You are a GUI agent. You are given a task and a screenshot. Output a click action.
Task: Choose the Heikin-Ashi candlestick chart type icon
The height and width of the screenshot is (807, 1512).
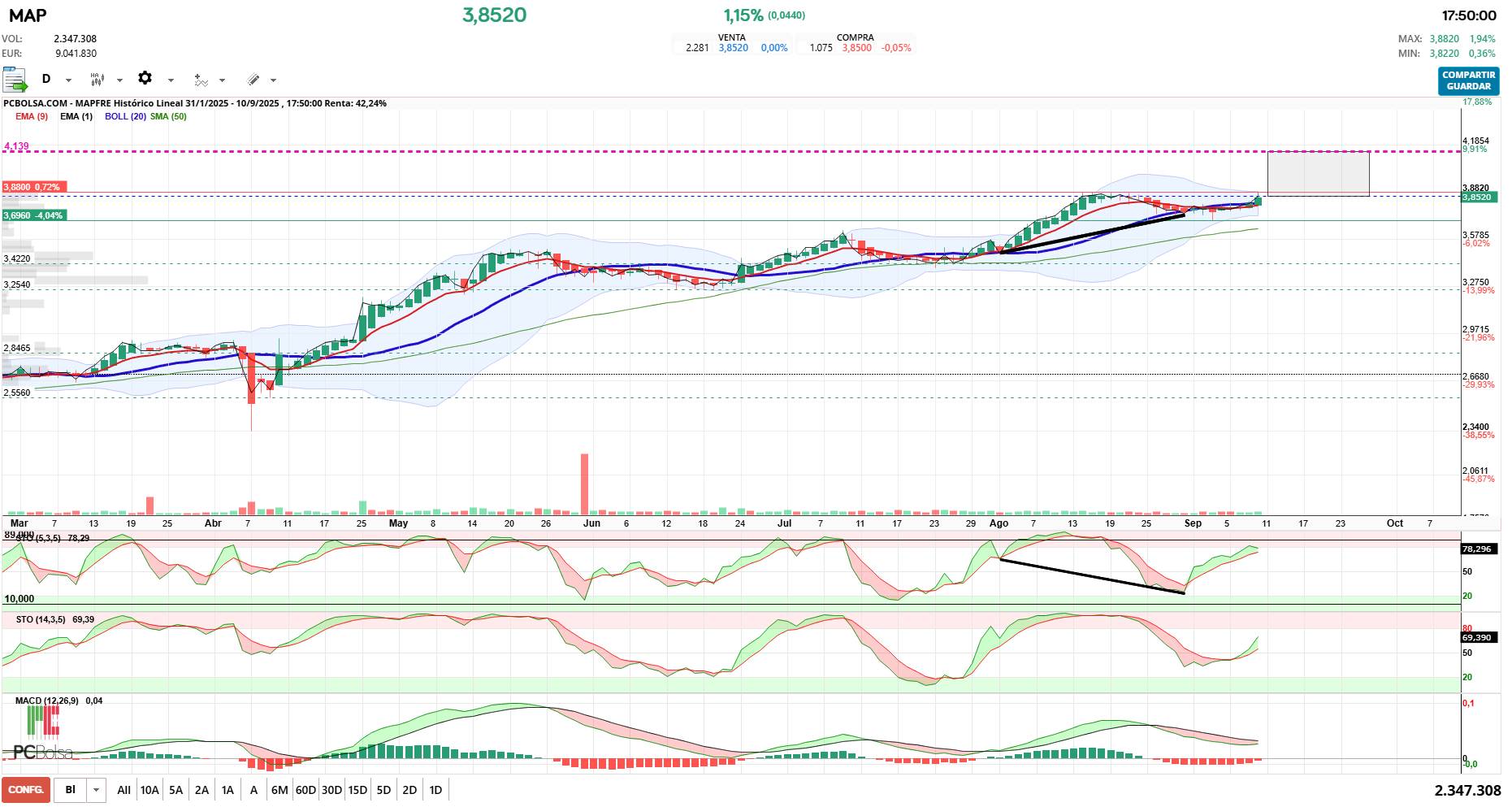97,79
